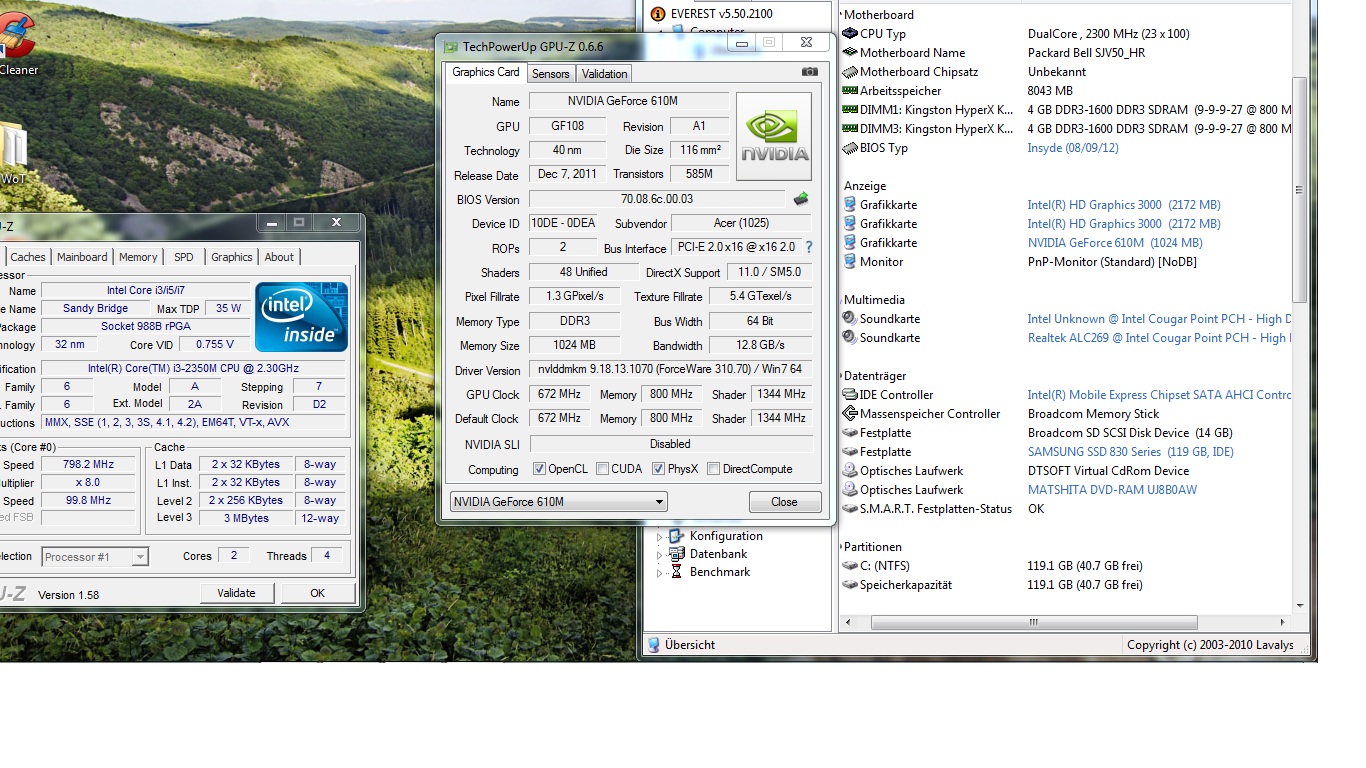This screenshot has height=768, width=1366.
Task: Expand the Benchmark tree node
Action: point(659,573)
